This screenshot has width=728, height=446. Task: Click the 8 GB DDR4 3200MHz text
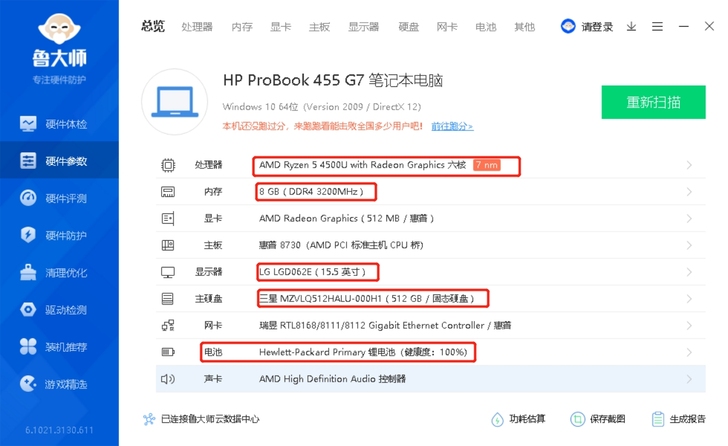click(x=311, y=192)
